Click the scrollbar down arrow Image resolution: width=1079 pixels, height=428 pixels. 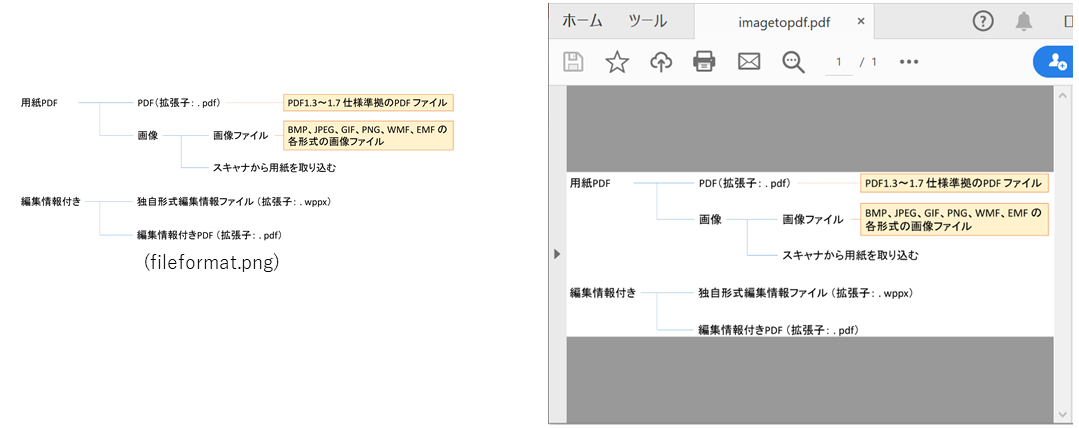(1063, 414)
